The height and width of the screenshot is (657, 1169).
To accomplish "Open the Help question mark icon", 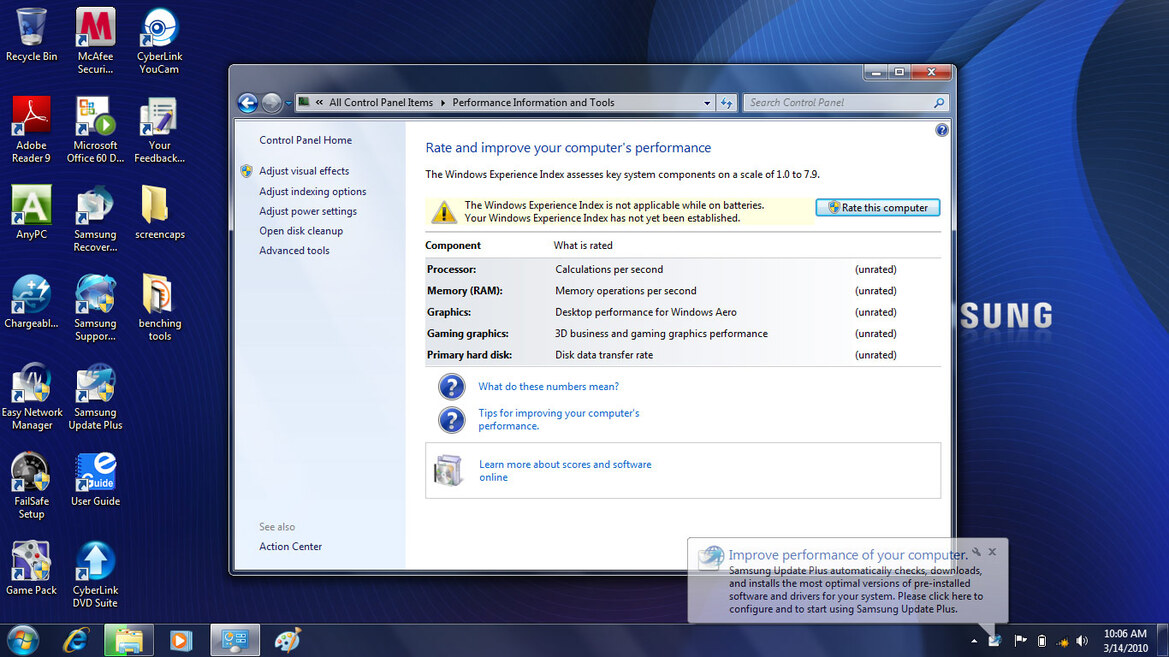I will (942, 131).
